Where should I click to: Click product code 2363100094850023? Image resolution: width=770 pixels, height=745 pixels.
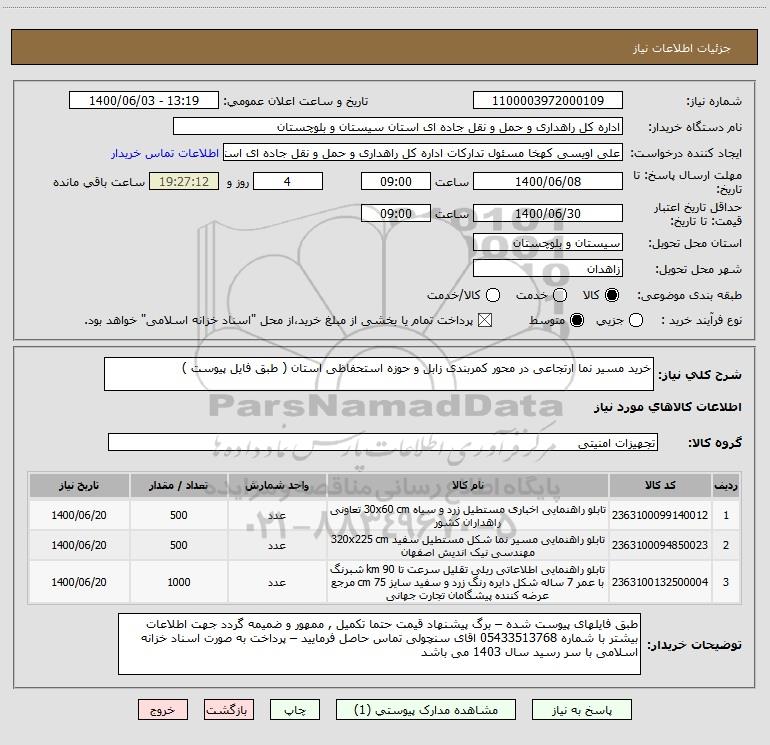pyautogui.click(x=660, y=545)
